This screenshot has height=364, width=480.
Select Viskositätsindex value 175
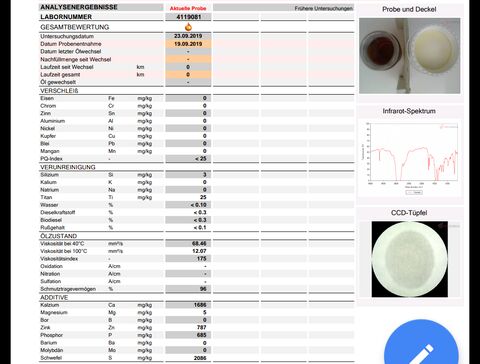coord(202,259)
